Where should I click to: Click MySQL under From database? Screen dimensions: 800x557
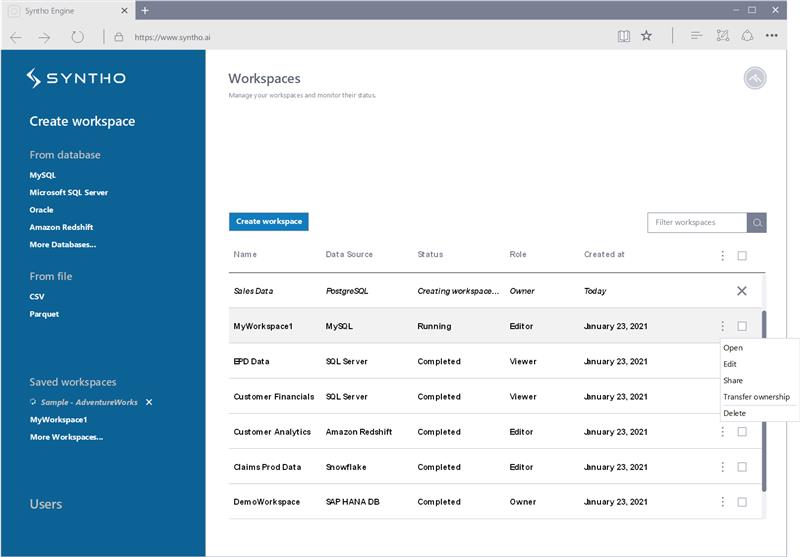tap(43, 175)
